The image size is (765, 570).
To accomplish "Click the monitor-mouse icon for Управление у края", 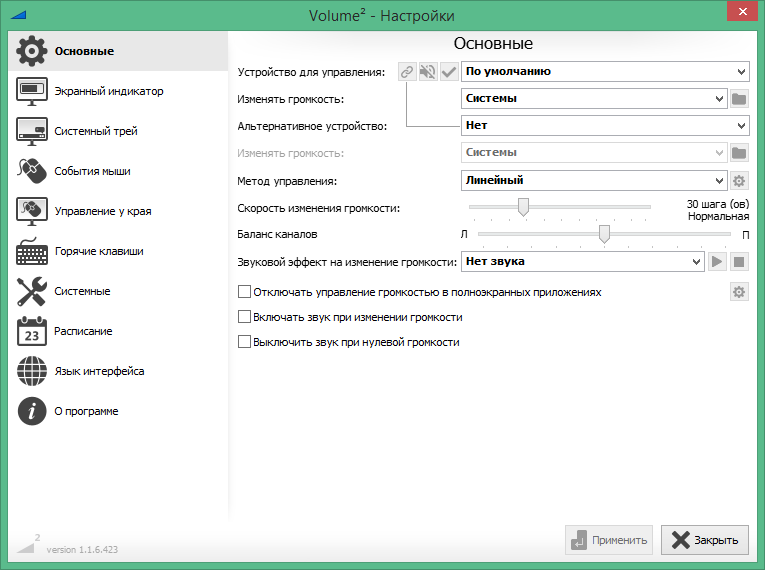I will (x=32, y=211).
